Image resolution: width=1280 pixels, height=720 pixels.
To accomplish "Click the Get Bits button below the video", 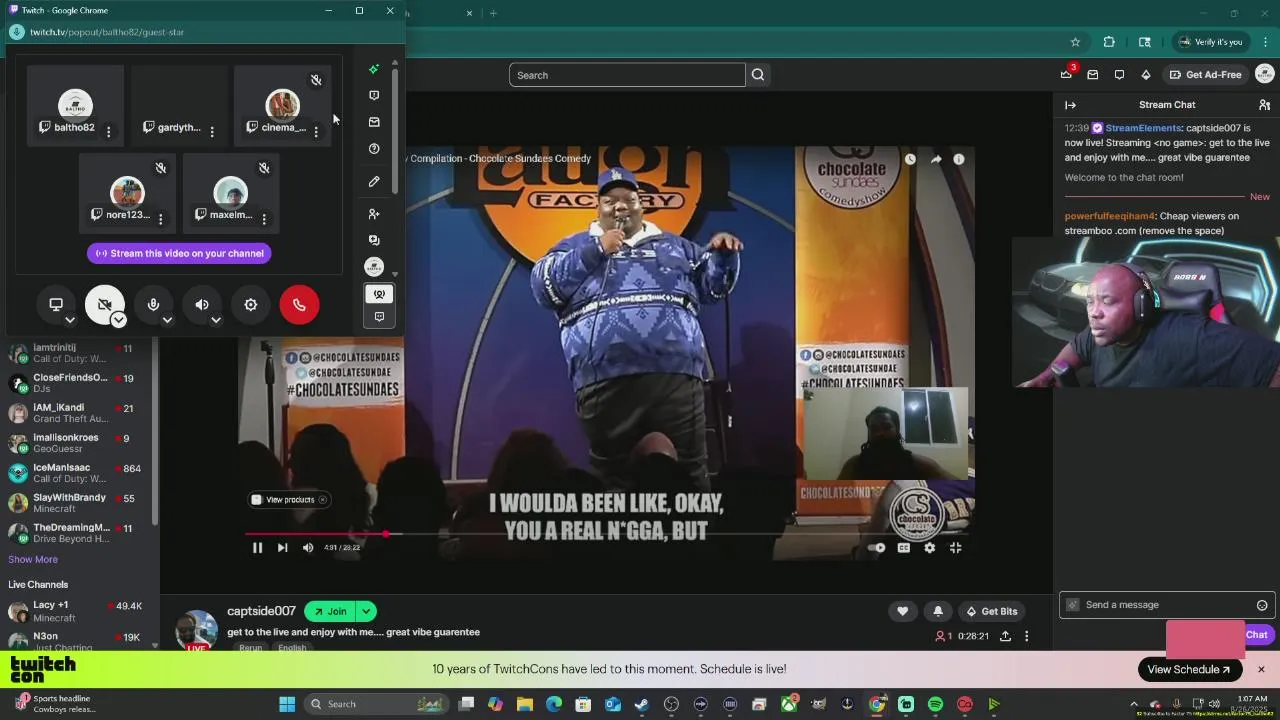I will [x=991, y=611].
